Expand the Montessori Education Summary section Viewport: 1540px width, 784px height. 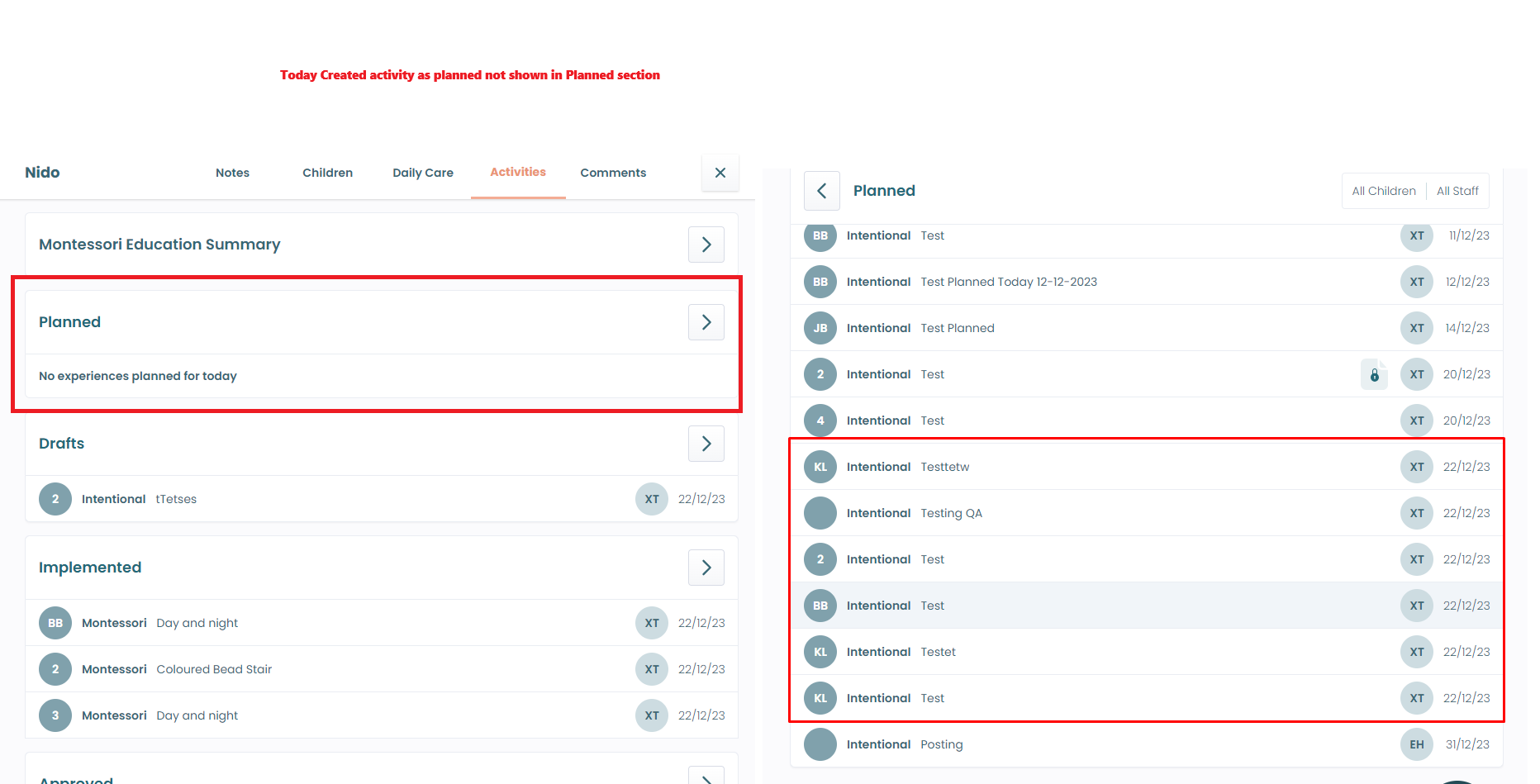click(x=706, y=245)
